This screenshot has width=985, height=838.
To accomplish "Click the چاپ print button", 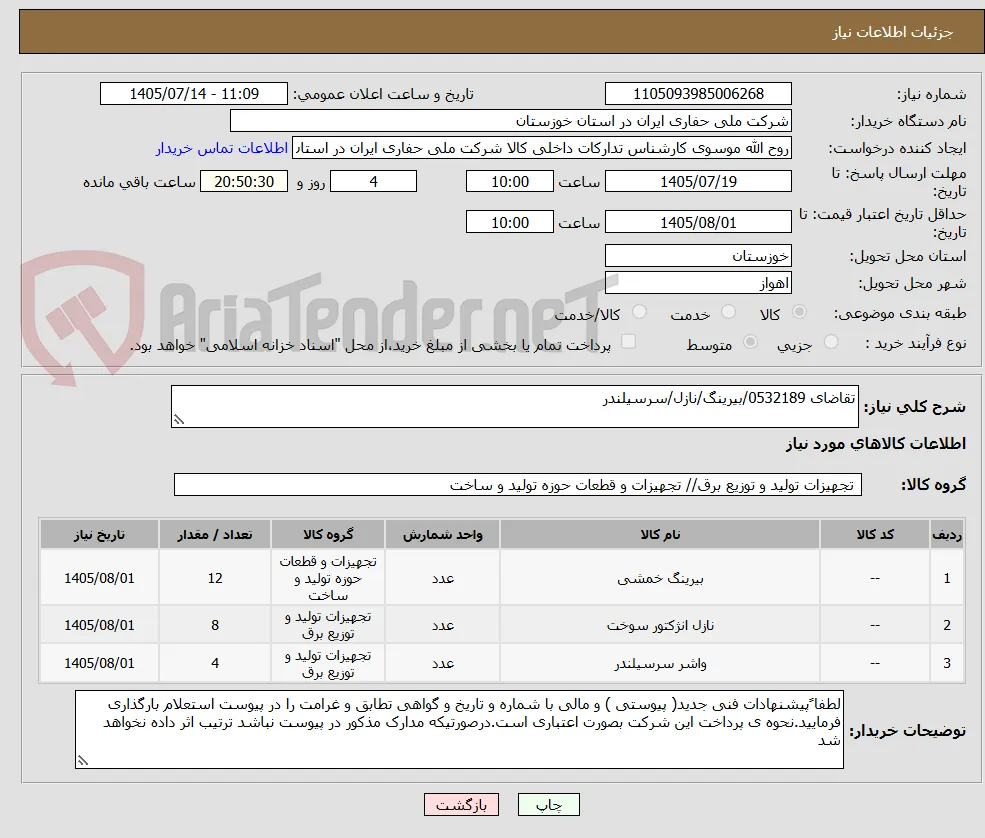I will [x=548, y=805].
